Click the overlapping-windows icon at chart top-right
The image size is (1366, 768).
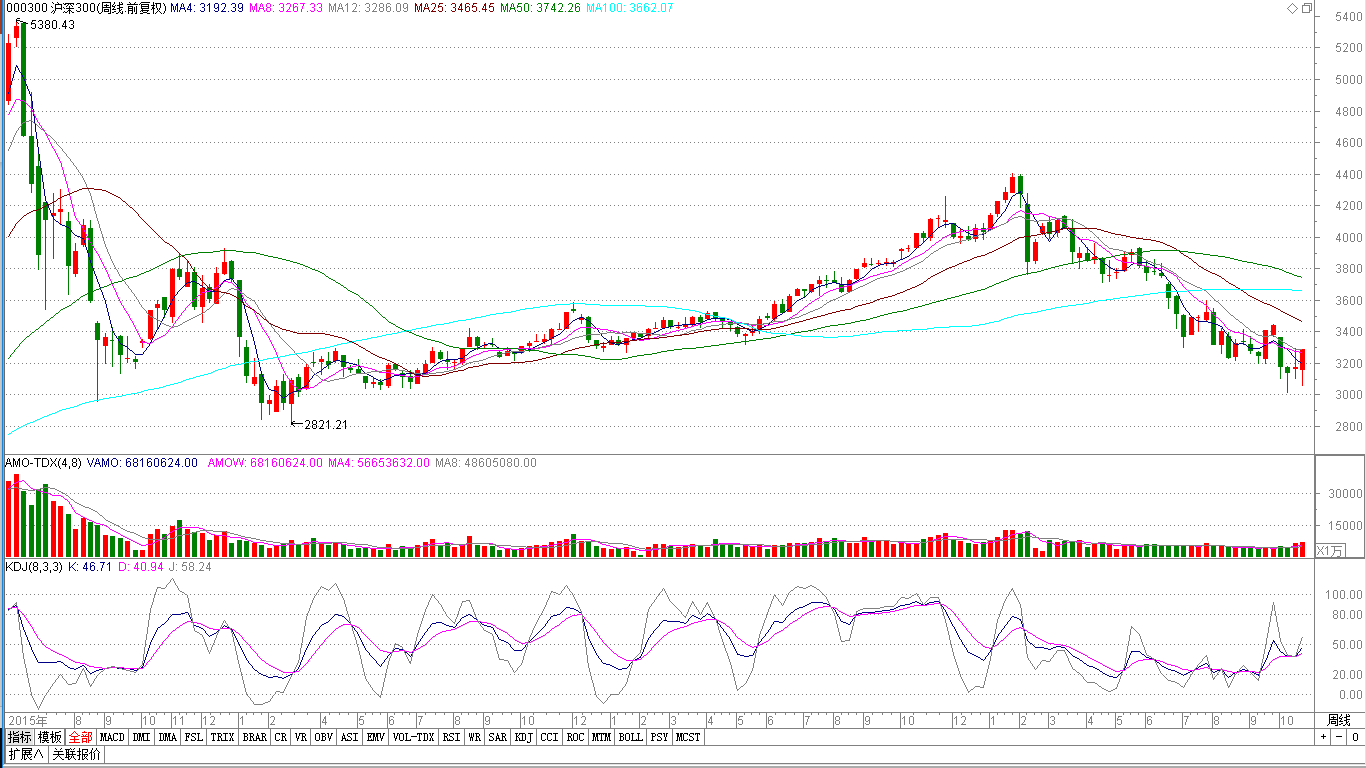[1306, 8]
